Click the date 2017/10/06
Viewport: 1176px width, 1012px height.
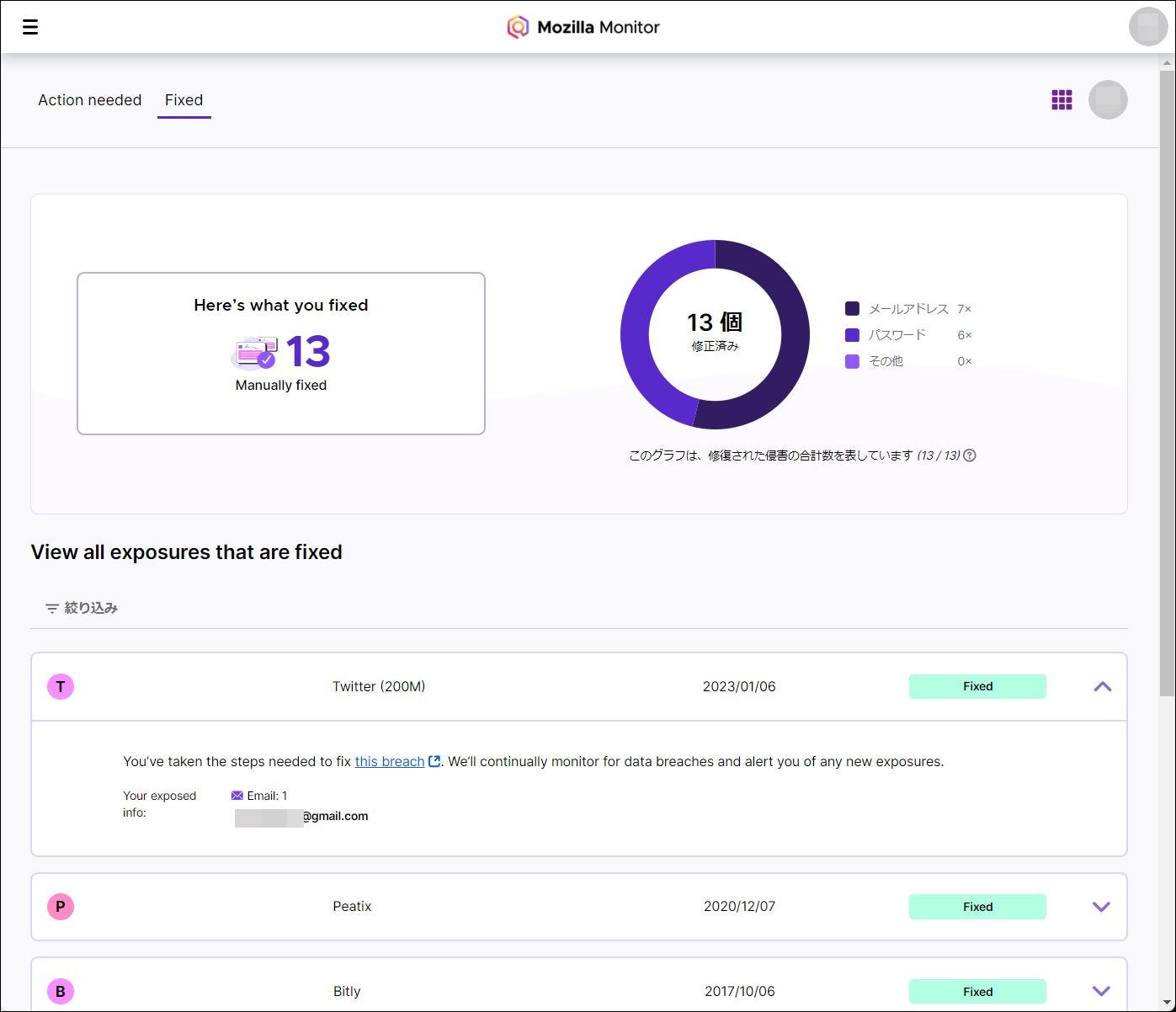739,992
